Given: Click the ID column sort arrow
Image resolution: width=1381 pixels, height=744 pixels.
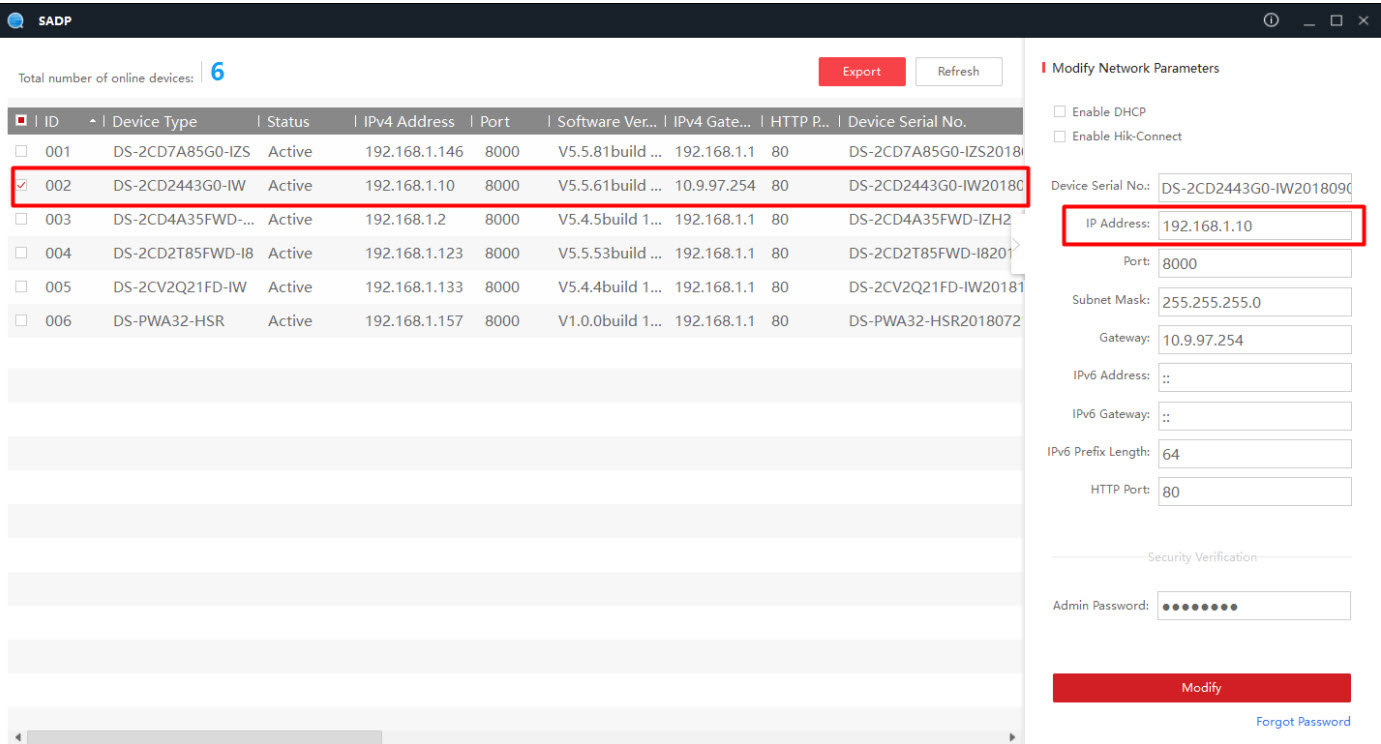Looking at the screenshot, I should coord(93,121).
